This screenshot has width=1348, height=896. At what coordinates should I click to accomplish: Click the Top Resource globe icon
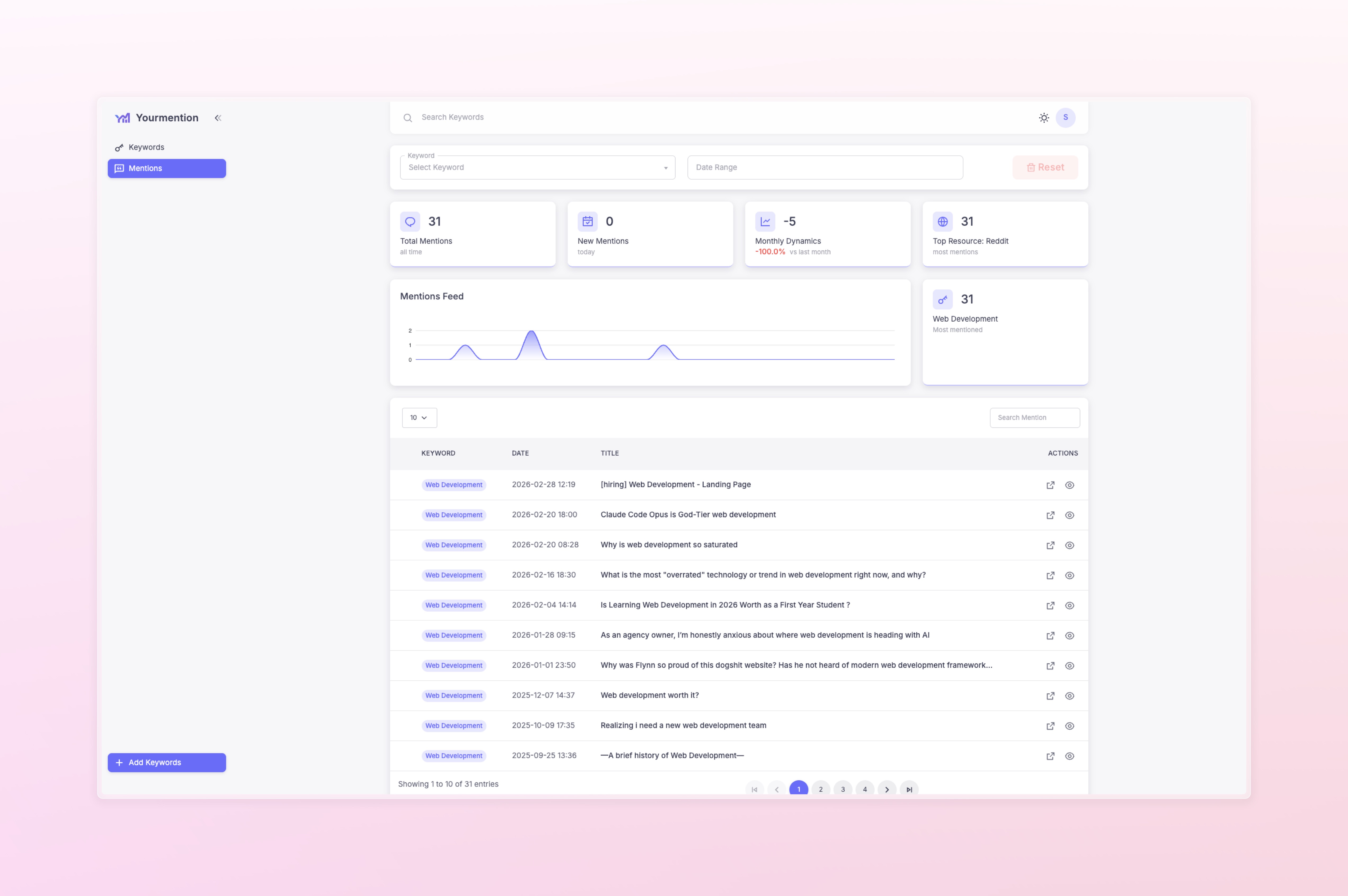click(x=942, y=222)
